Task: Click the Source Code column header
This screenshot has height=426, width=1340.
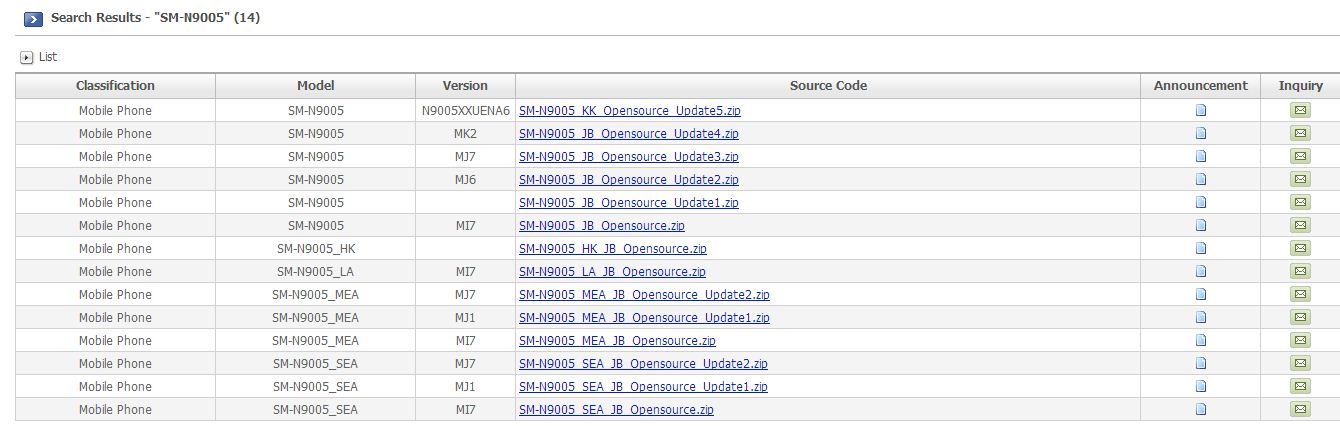Action: click(828, 86)
